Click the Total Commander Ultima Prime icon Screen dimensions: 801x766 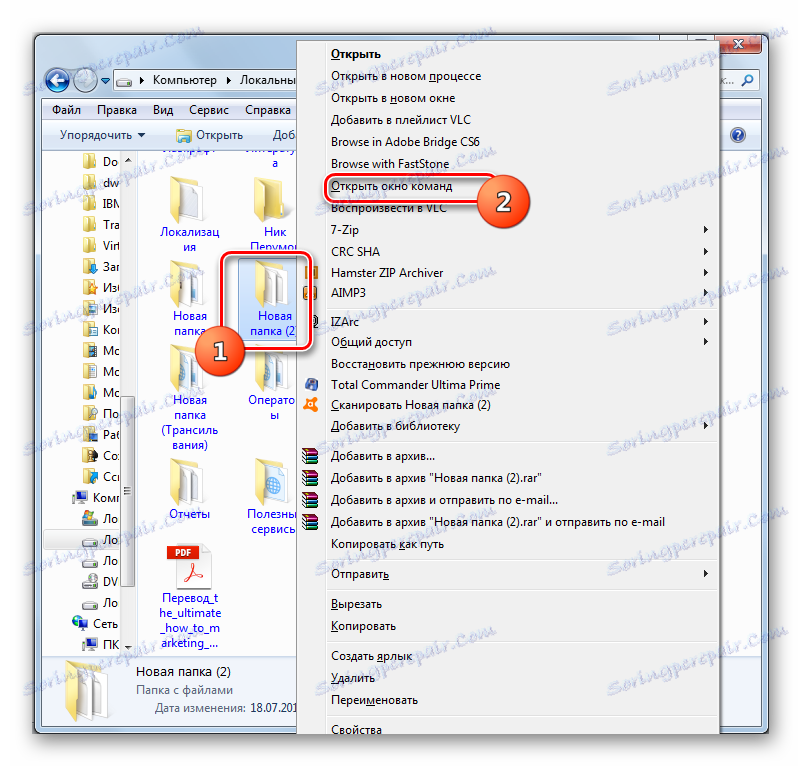click(x=311, y=384)
